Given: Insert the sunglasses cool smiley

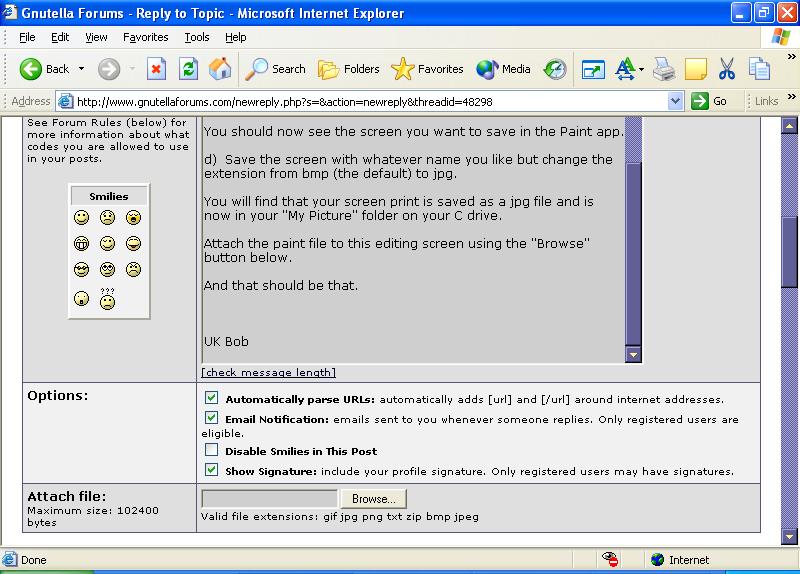Looking at the screenshot, I should (x=81, y=269).
